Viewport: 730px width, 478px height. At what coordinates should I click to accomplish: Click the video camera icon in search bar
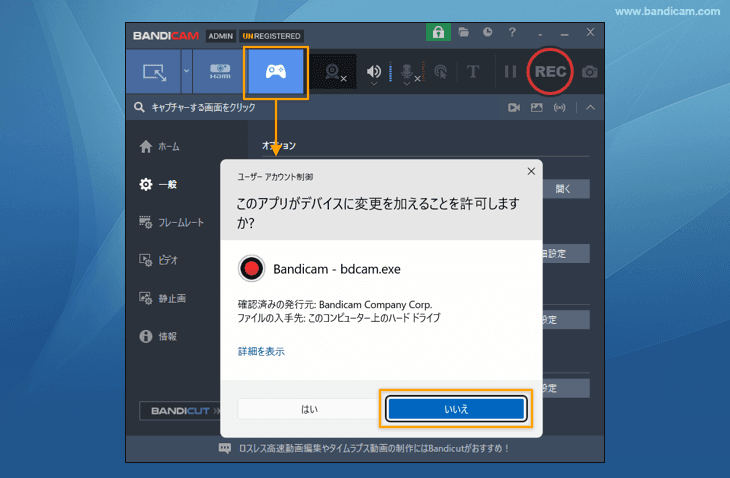(514, 108)
